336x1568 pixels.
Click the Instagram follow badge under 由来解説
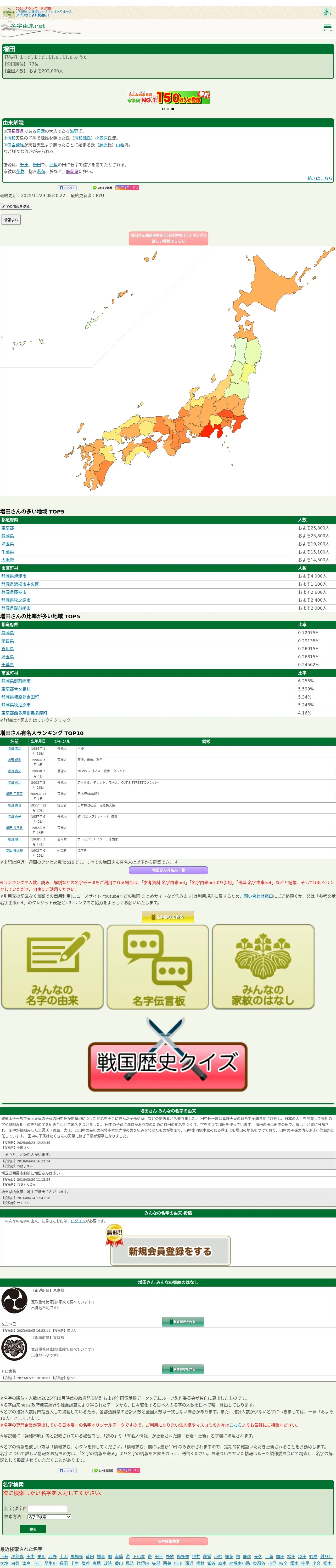point(127,187)
